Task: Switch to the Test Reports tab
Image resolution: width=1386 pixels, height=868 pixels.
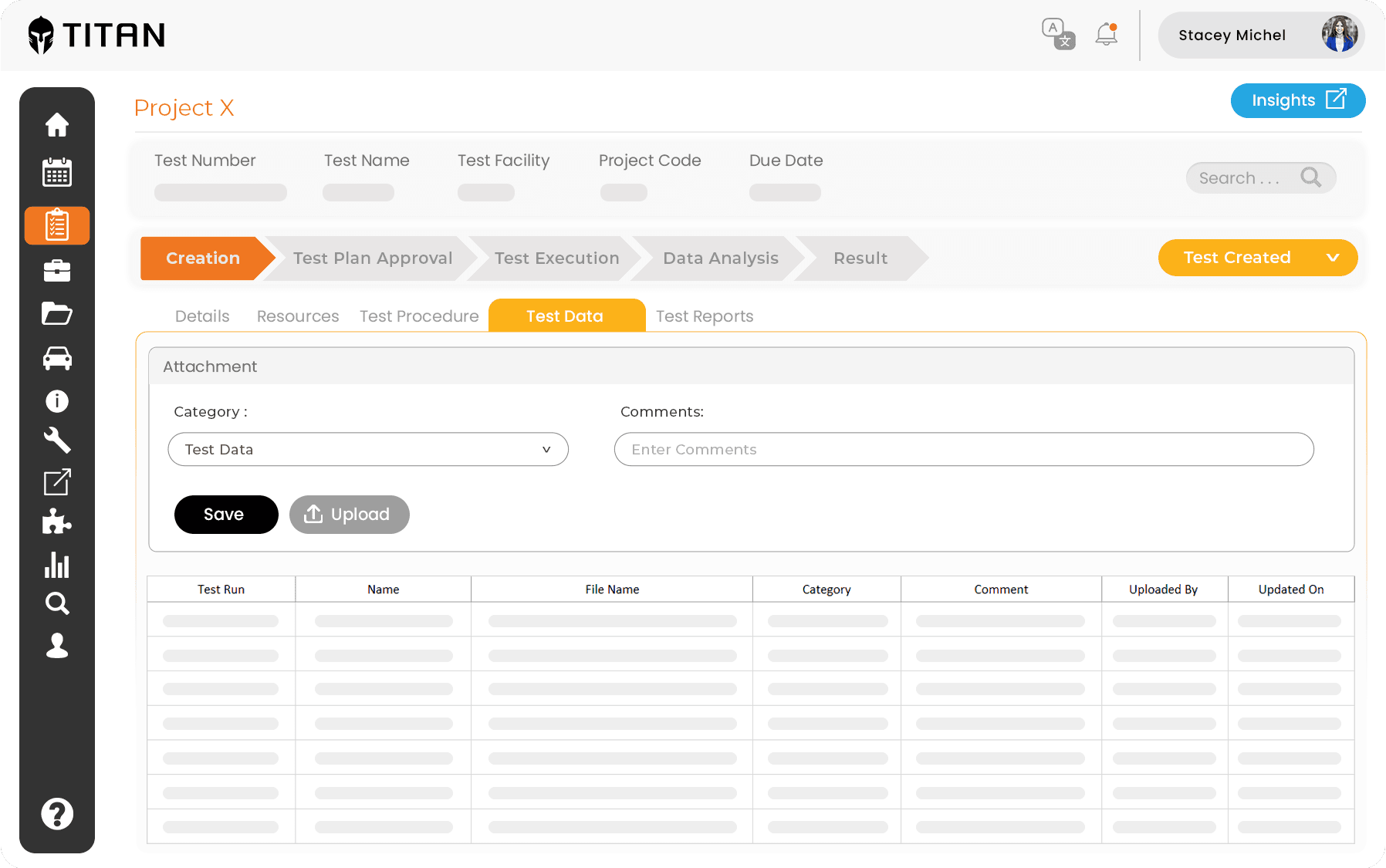Action: (705, 316)
